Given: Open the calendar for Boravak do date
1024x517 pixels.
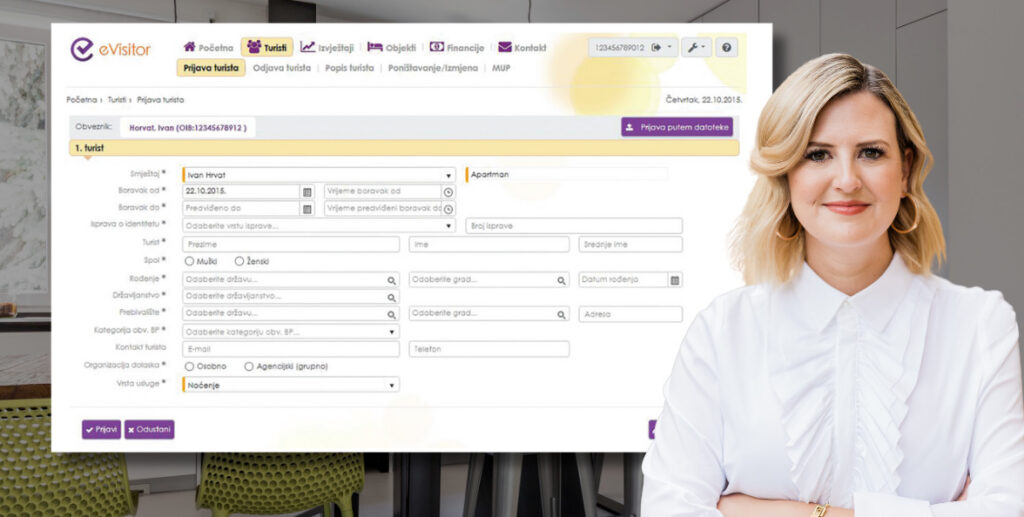Looking at the screenshot, I should (308, 209).
